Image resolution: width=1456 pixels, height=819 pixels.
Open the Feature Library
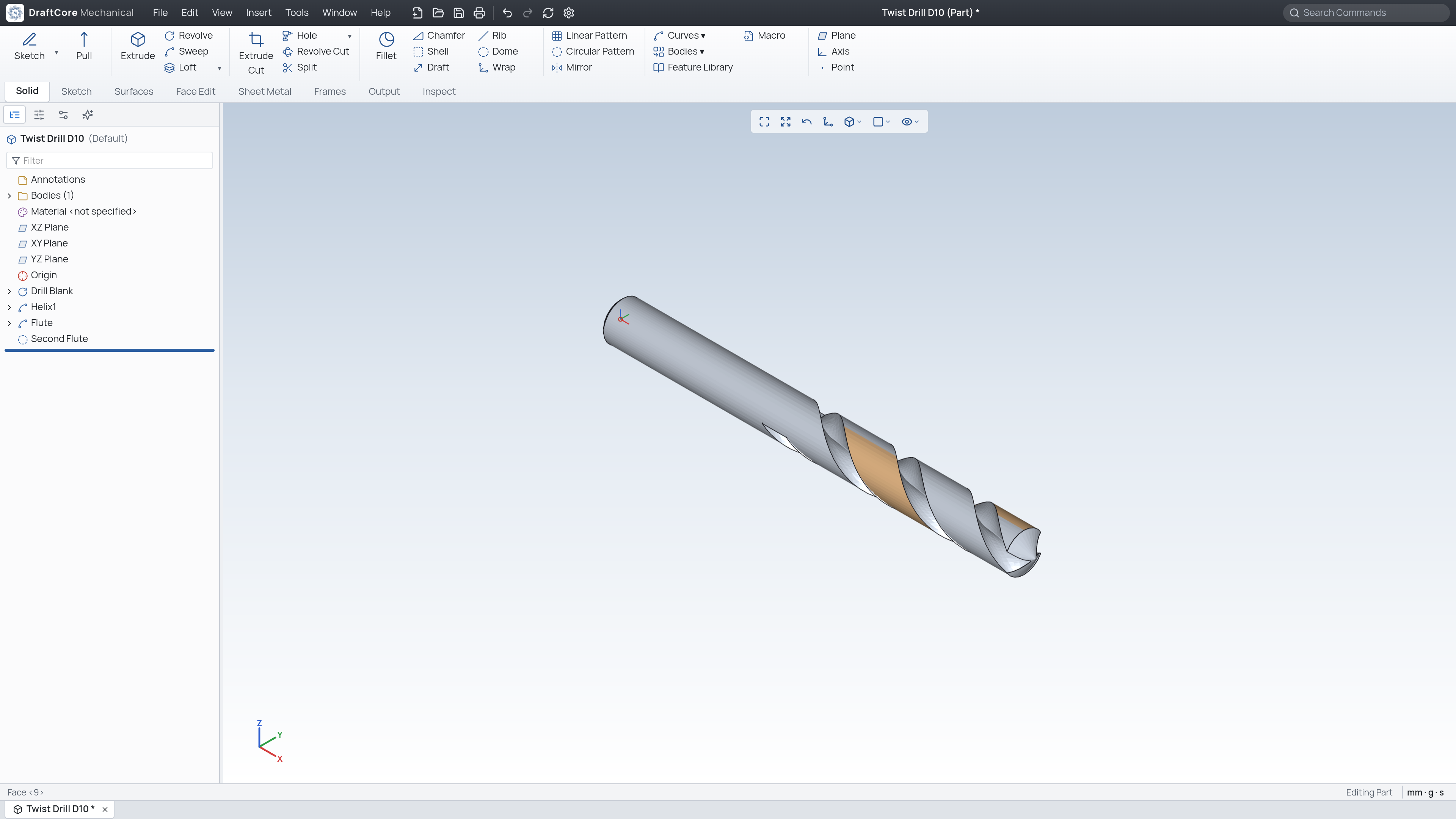click(x=693, y=67)
